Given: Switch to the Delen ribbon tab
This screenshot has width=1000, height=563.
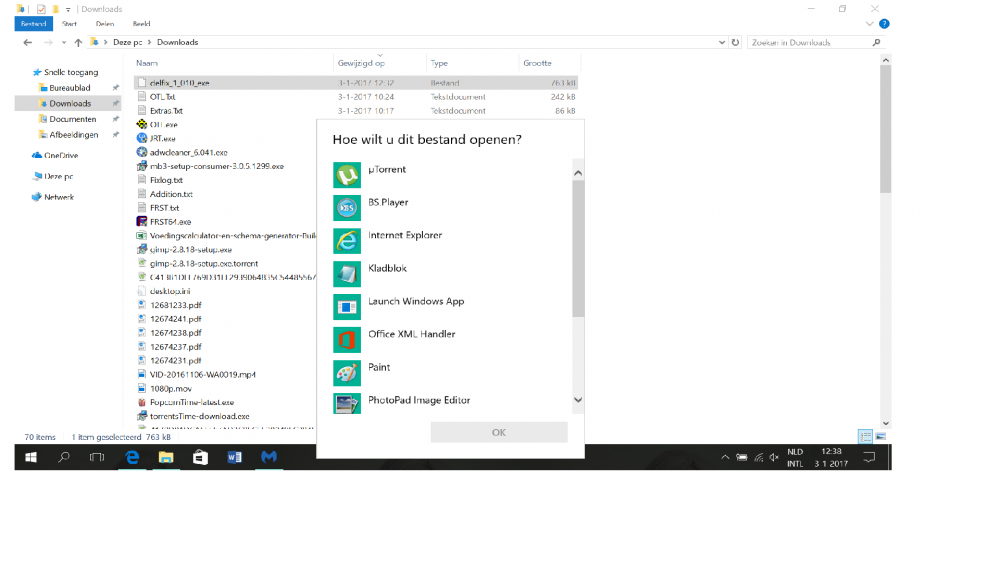Looking at the screenshot, I should point(105,24).
